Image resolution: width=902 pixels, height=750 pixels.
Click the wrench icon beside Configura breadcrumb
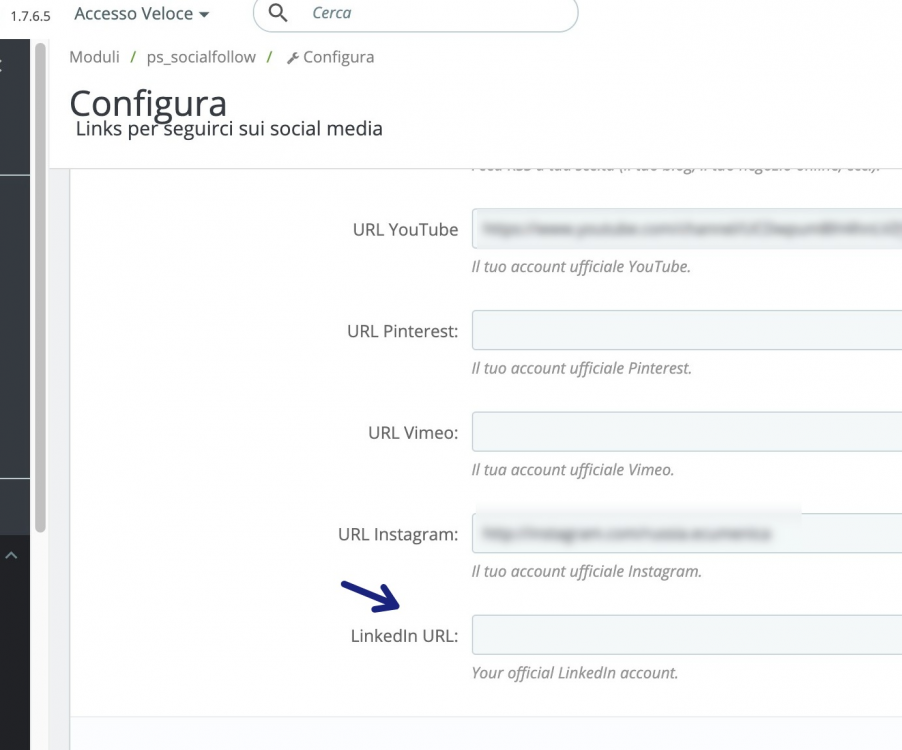coord(293,58)
